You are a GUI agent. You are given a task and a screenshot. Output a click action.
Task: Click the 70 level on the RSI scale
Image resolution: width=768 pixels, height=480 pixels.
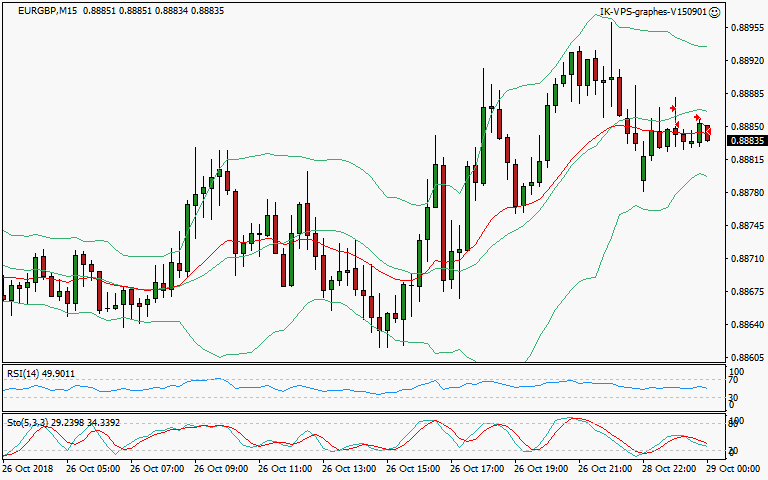pos(733,381)
